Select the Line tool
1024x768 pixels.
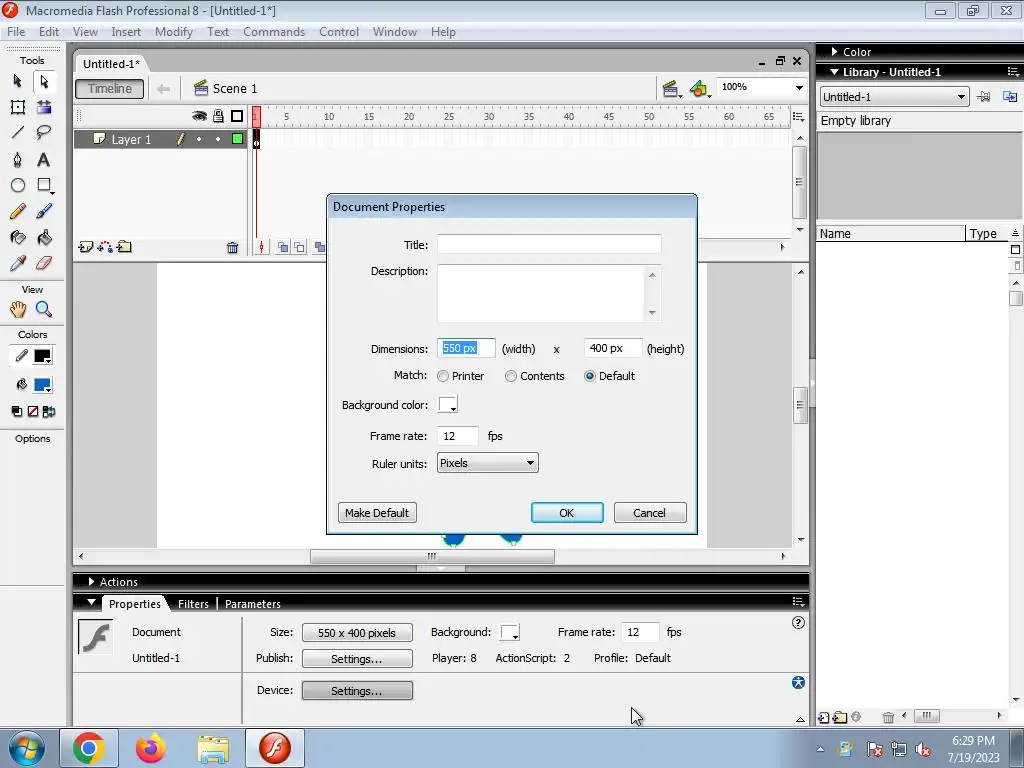click(18, 133)
